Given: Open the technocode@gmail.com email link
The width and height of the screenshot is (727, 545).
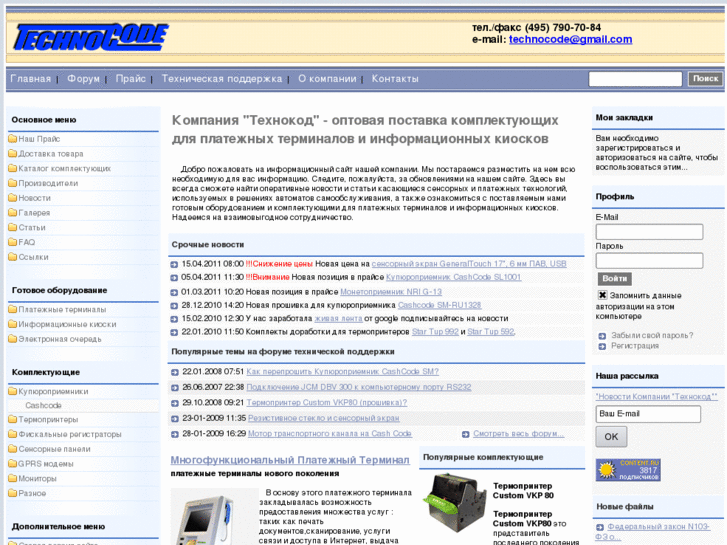Looking at the screenshot, I should coord(570,39).
